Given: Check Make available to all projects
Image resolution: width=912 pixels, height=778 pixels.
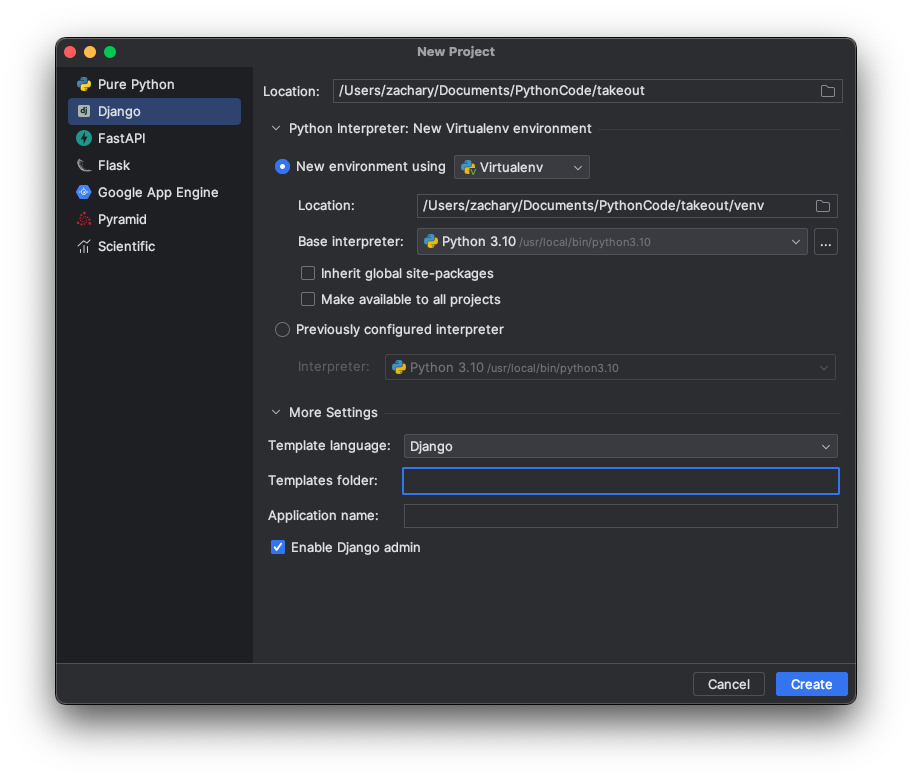Looking at the screenshot, I should tap(308, 299).
